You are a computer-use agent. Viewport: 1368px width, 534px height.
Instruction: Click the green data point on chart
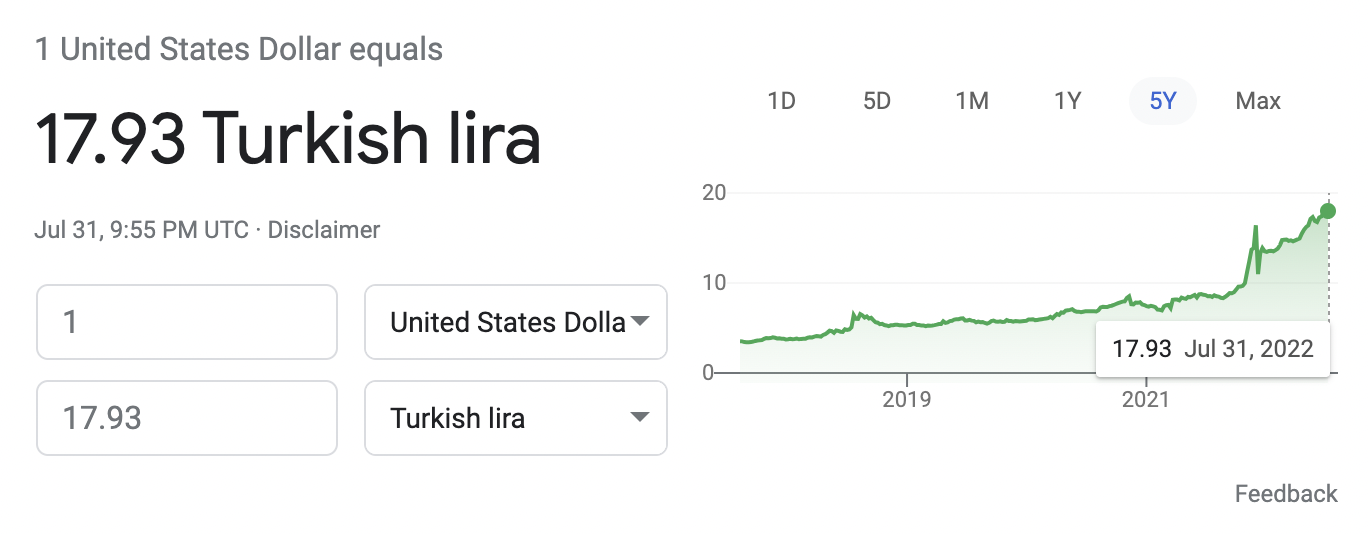coord(1328,211)
